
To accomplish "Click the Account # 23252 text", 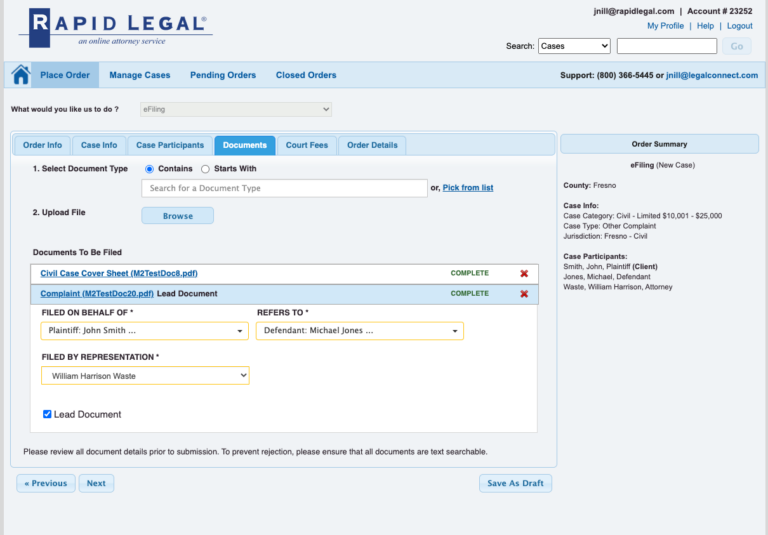I will (720, 11).
